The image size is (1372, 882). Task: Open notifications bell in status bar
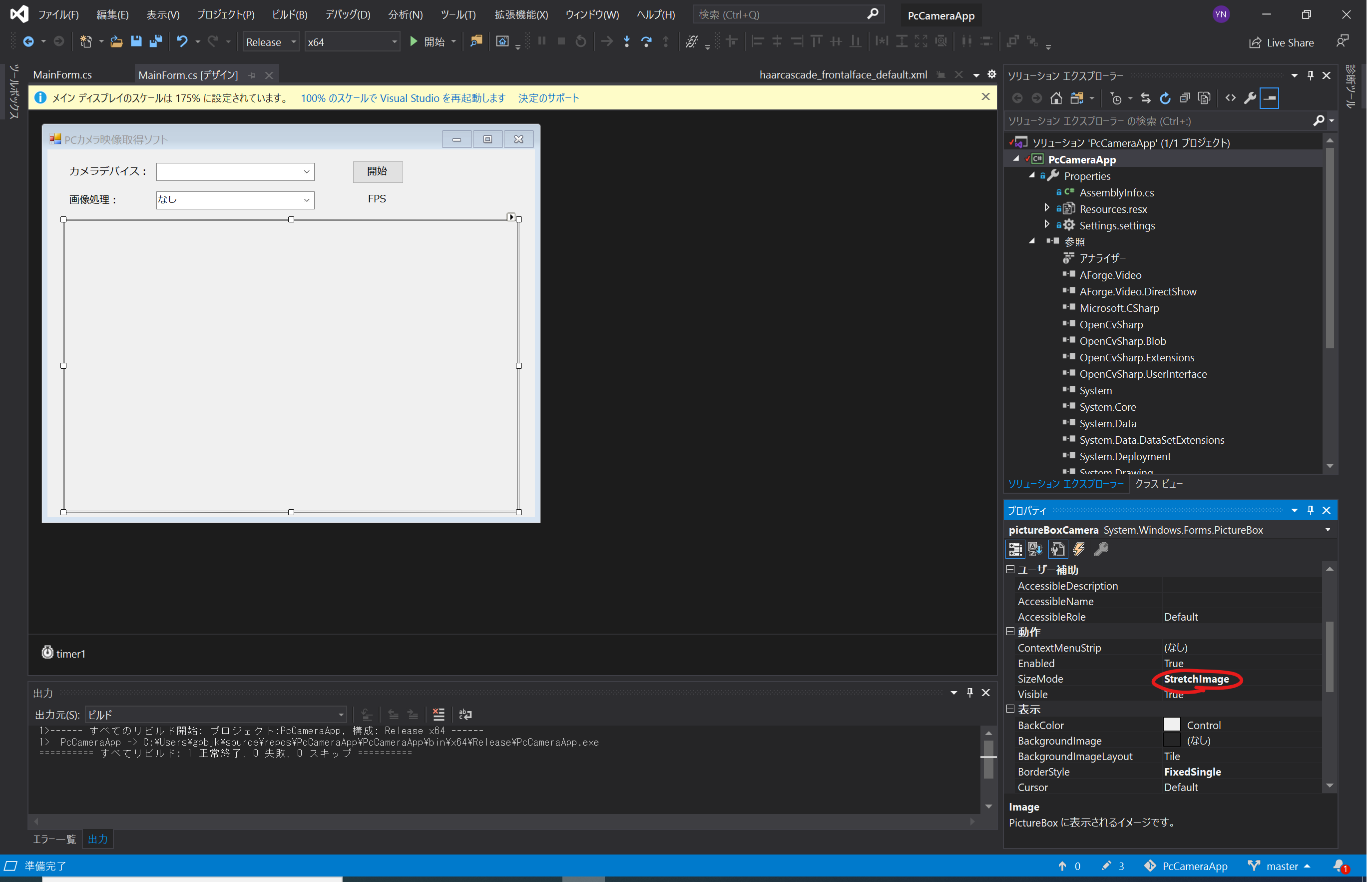point(1341,867)
